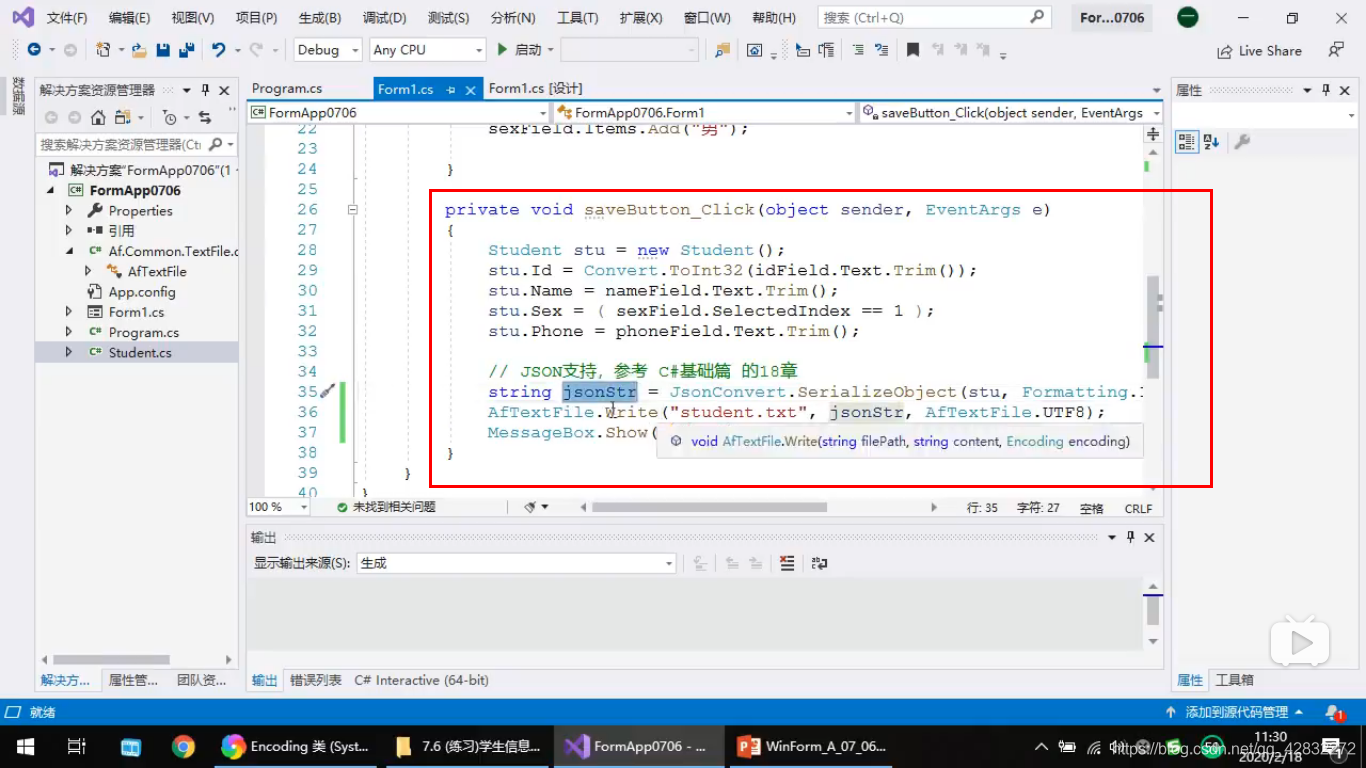
Task: Undo the last edit via the toolbar arrow
Action: [218, 50]
